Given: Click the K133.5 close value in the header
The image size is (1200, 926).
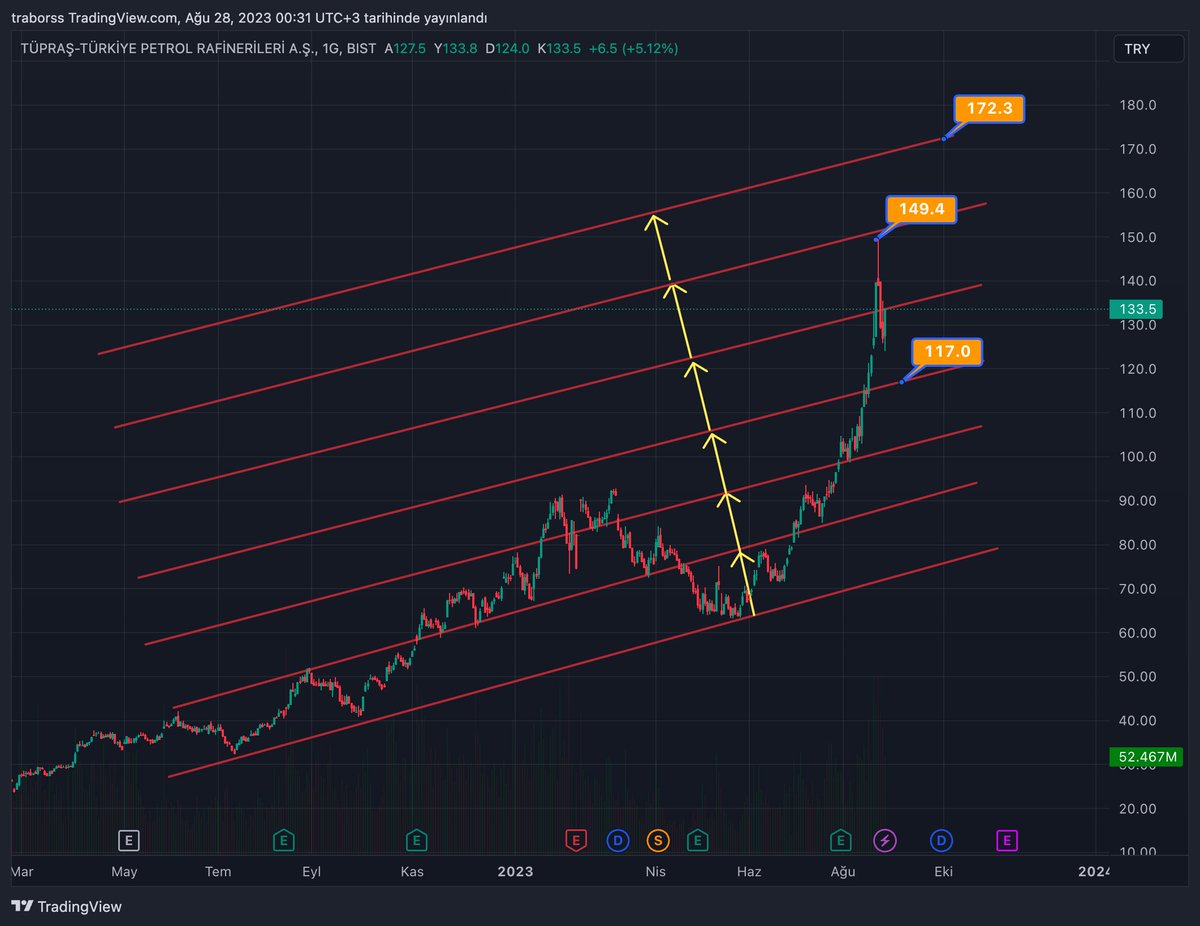Looking at the screenshot, I should (x=559, y=48).
